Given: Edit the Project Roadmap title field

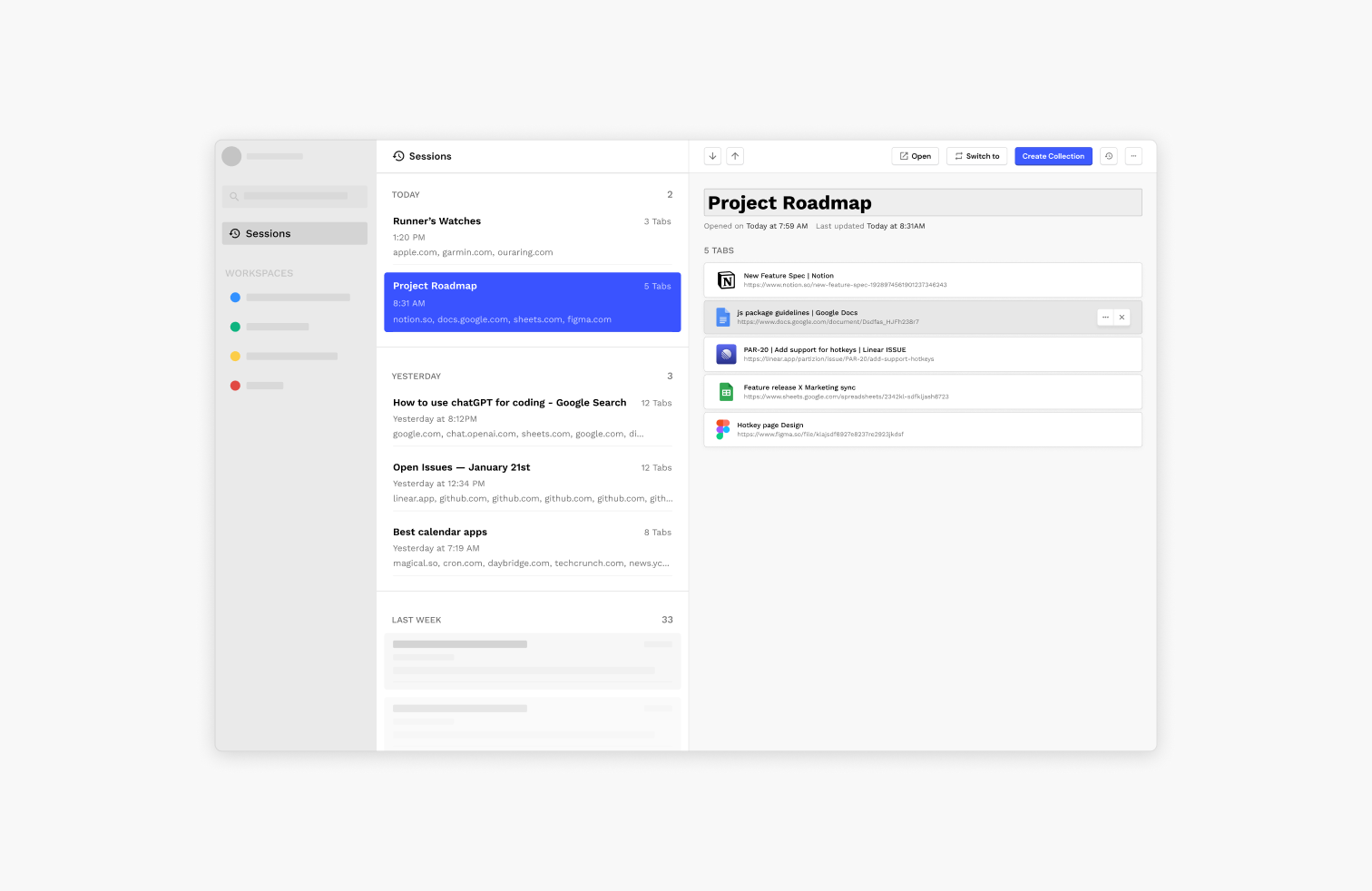Looking at the screenshot, I should coord(923,202).
